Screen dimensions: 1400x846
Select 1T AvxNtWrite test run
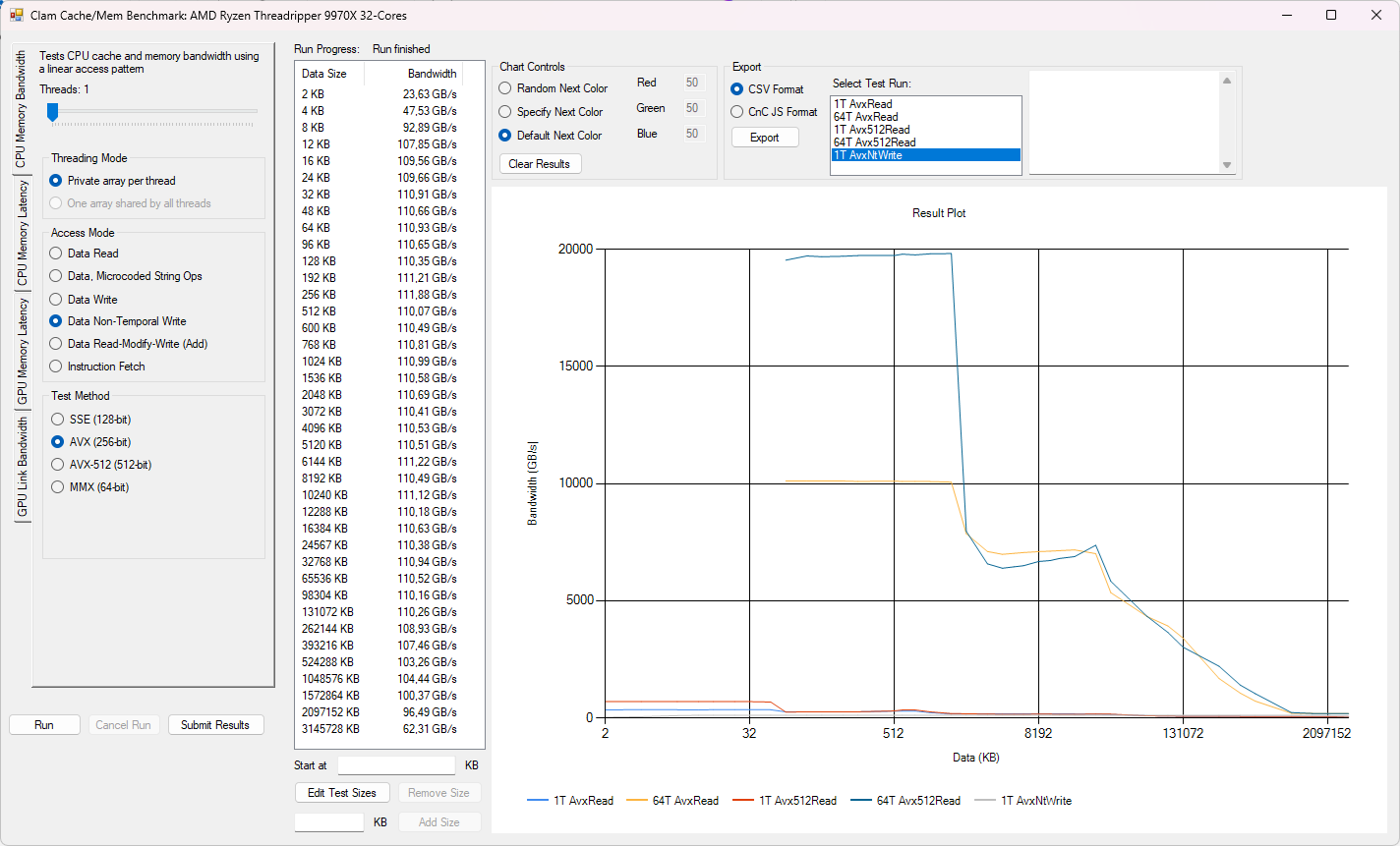(926, 155)
